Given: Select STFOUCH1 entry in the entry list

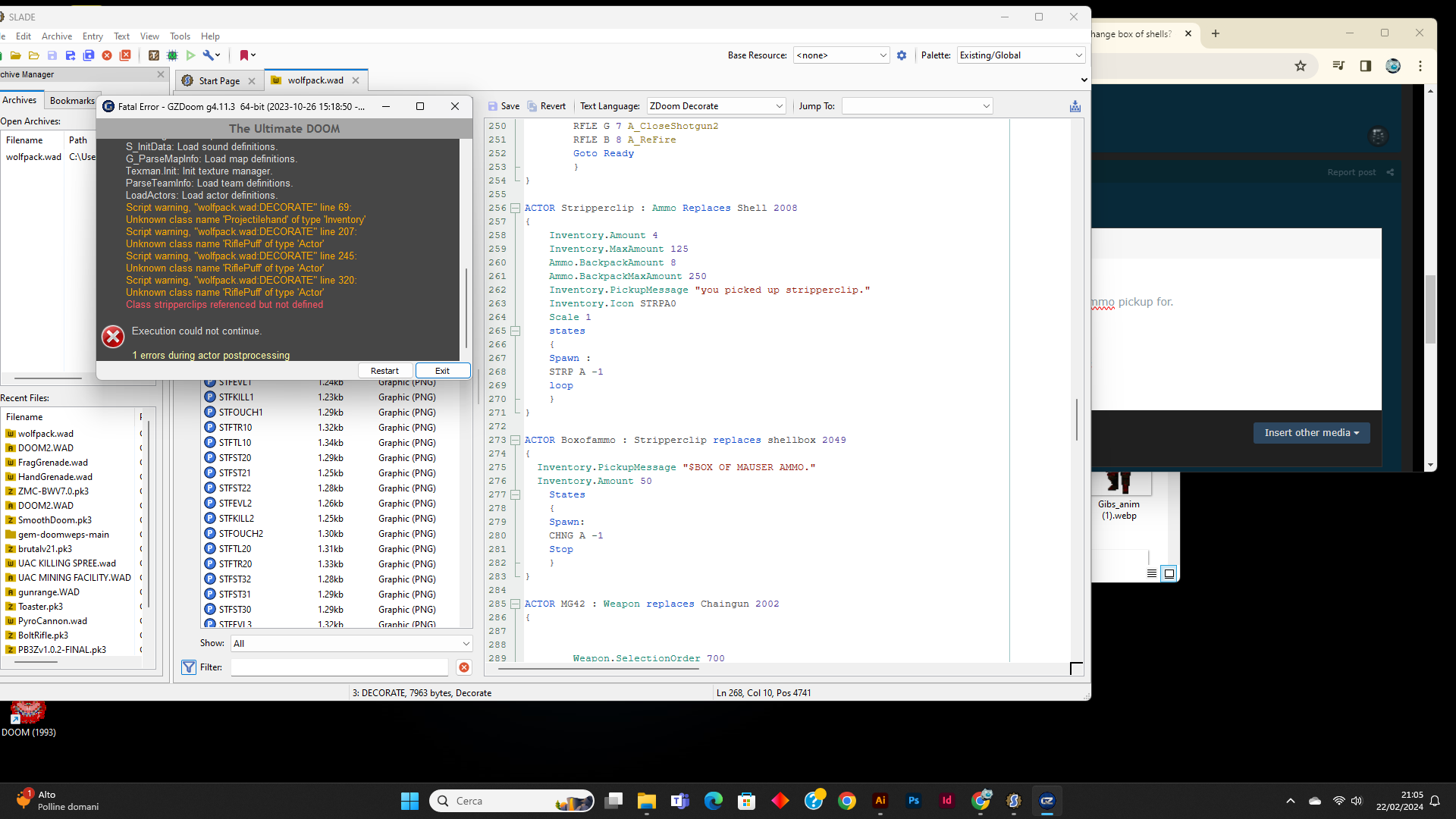Looking at the screenshot, I should [331, 413].
